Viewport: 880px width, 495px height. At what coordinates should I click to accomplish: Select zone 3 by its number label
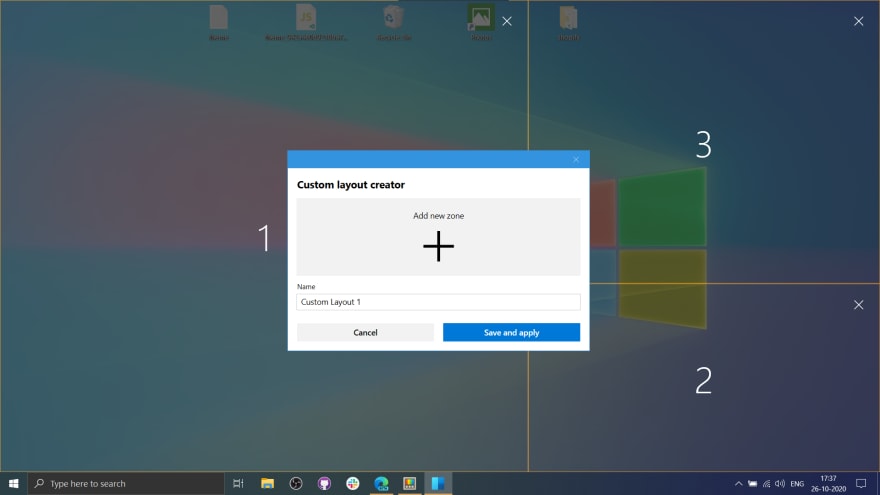click(703, 145)
